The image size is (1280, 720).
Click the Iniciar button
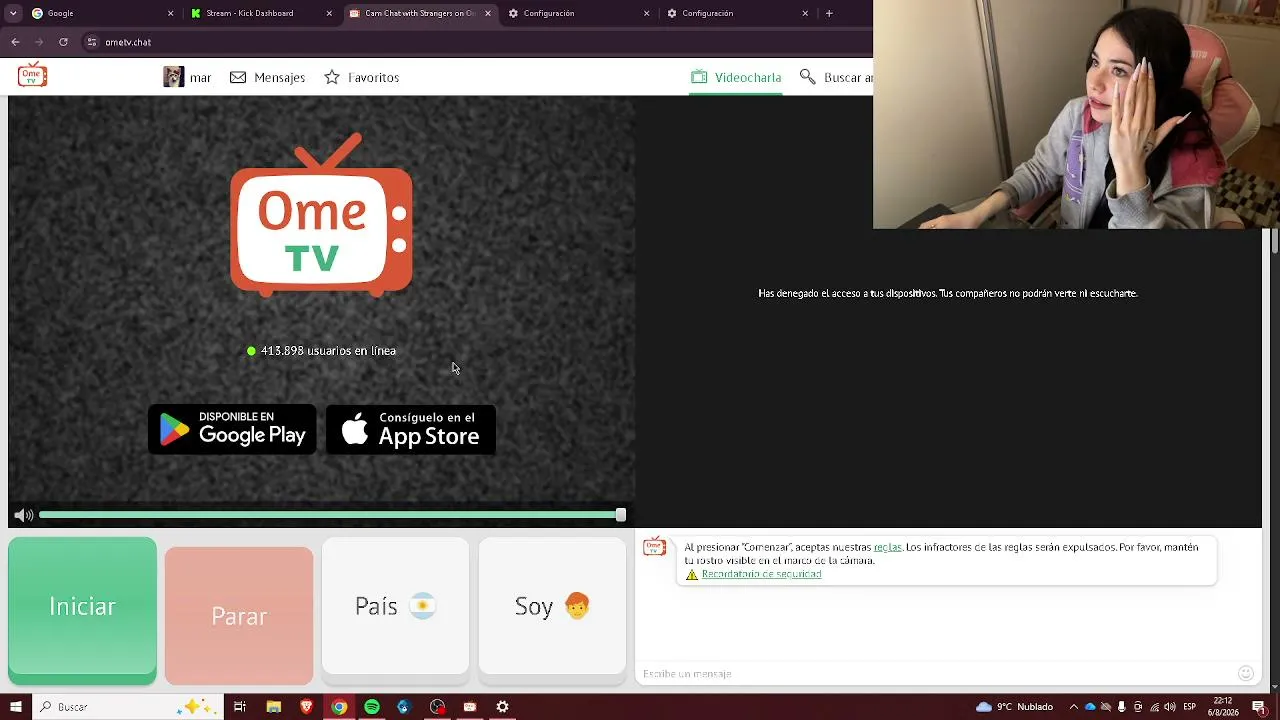tap(82, 610)
